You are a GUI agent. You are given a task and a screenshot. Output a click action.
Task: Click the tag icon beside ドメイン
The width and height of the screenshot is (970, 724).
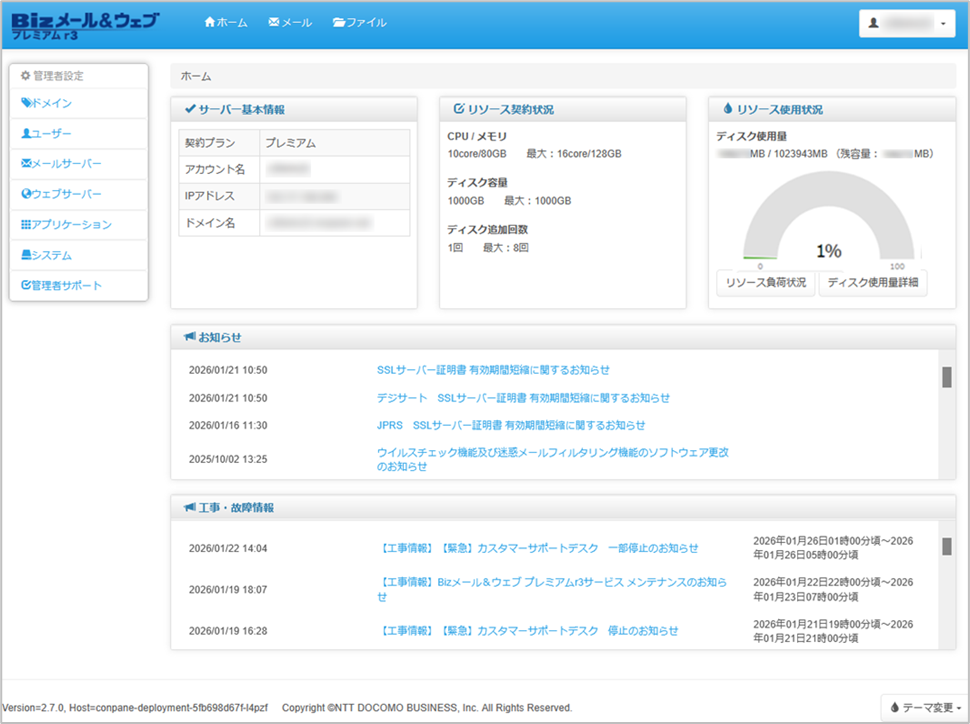coord(26,103)
